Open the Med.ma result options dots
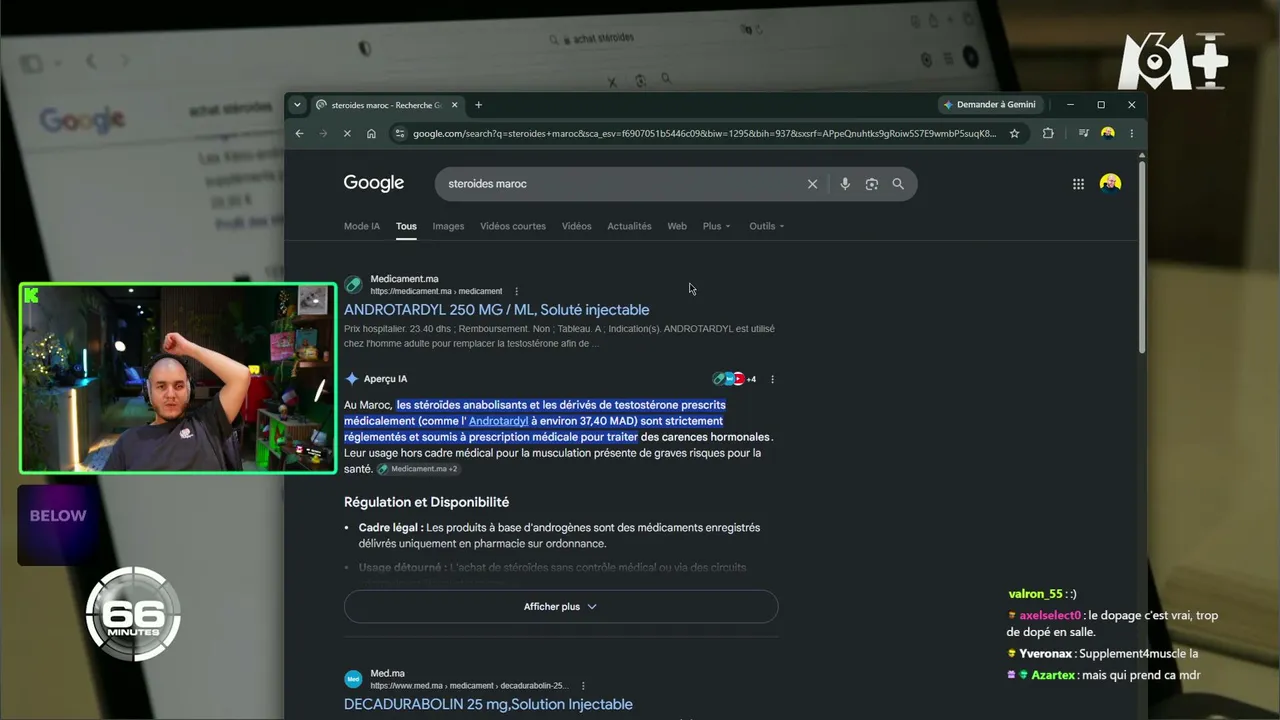Viewport: 1280px width, 720px height. point(583,686)
